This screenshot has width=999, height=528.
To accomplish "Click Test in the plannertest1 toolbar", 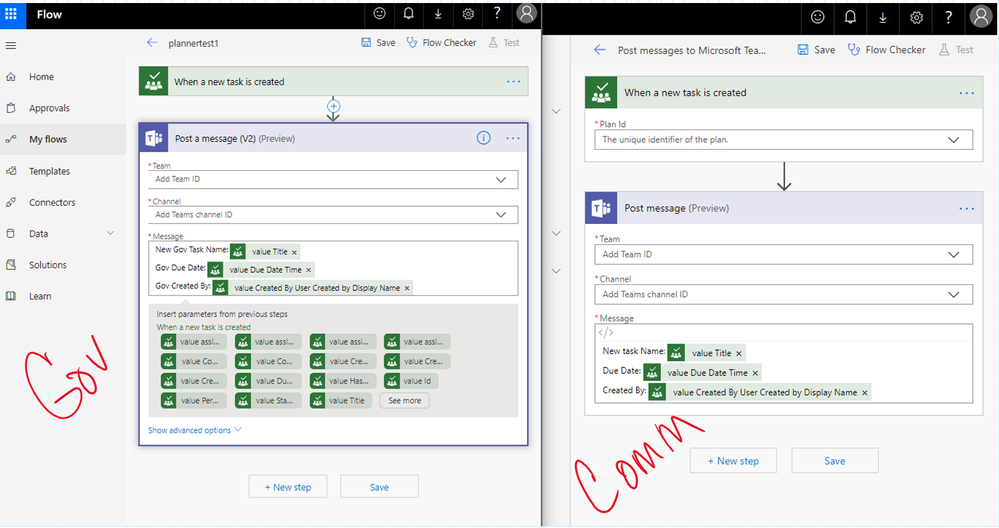I will pos(504,43).
